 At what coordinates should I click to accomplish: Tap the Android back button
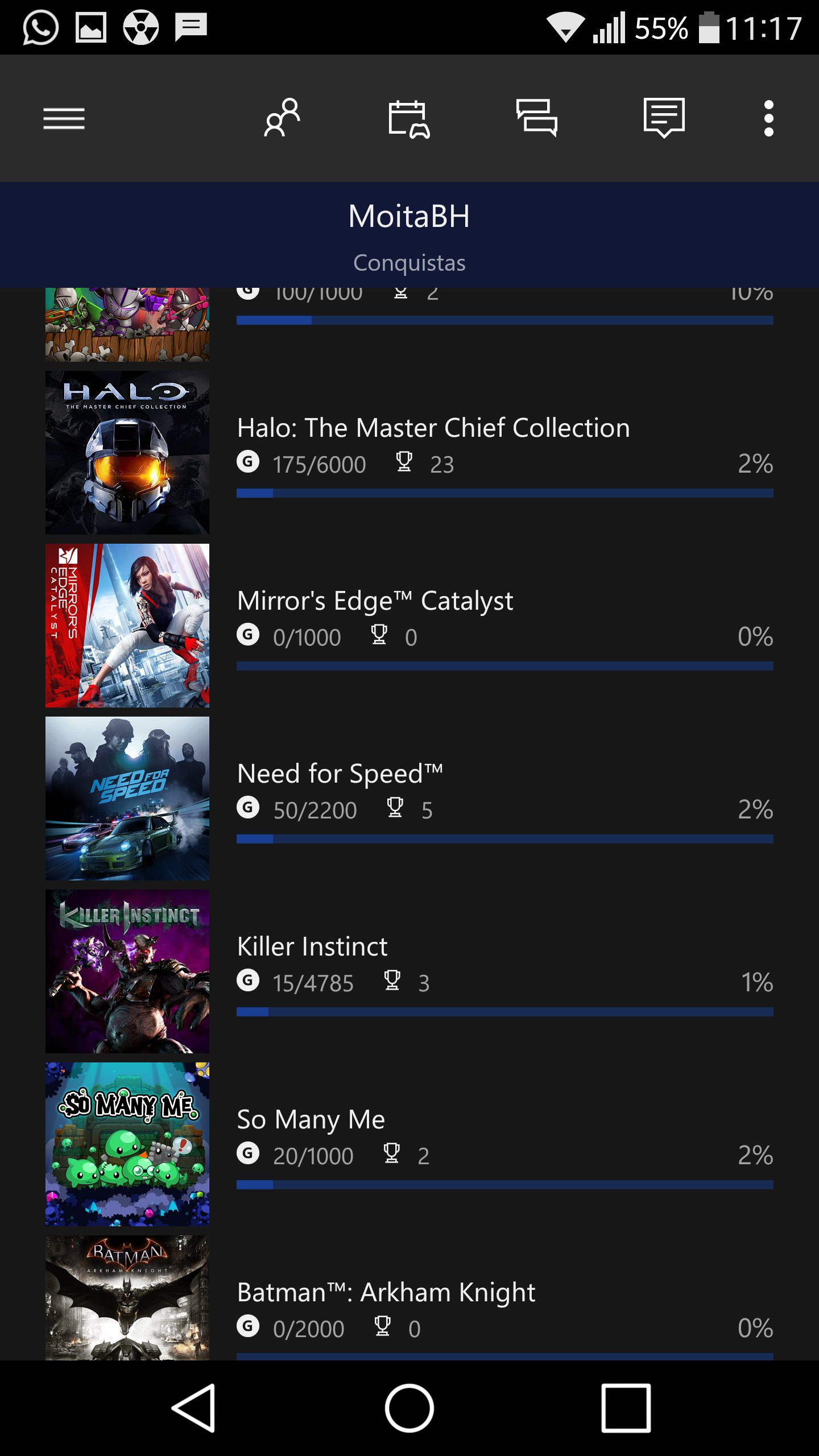(195, 1408)
